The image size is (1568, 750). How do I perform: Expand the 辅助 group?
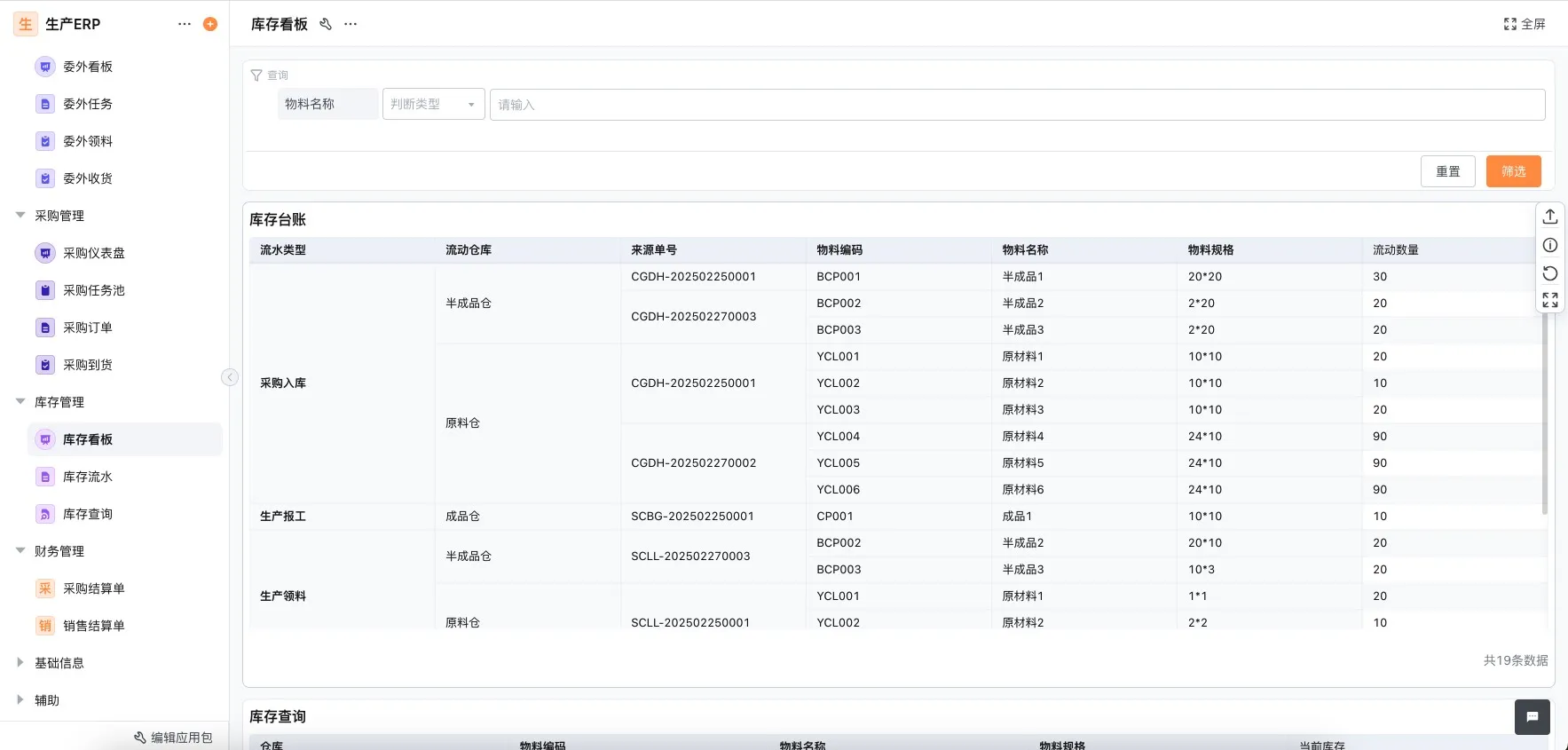(20, 699)
